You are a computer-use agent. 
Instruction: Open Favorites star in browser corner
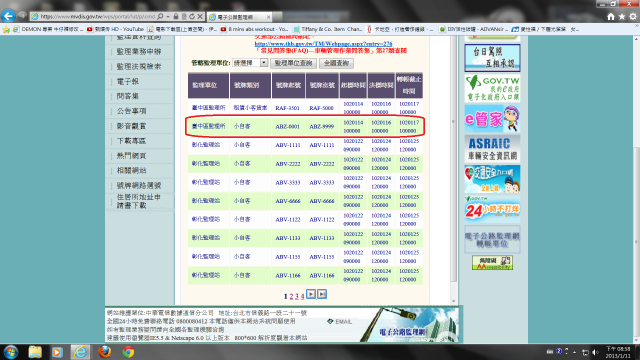pyautogui.click(x=622, y=16)
